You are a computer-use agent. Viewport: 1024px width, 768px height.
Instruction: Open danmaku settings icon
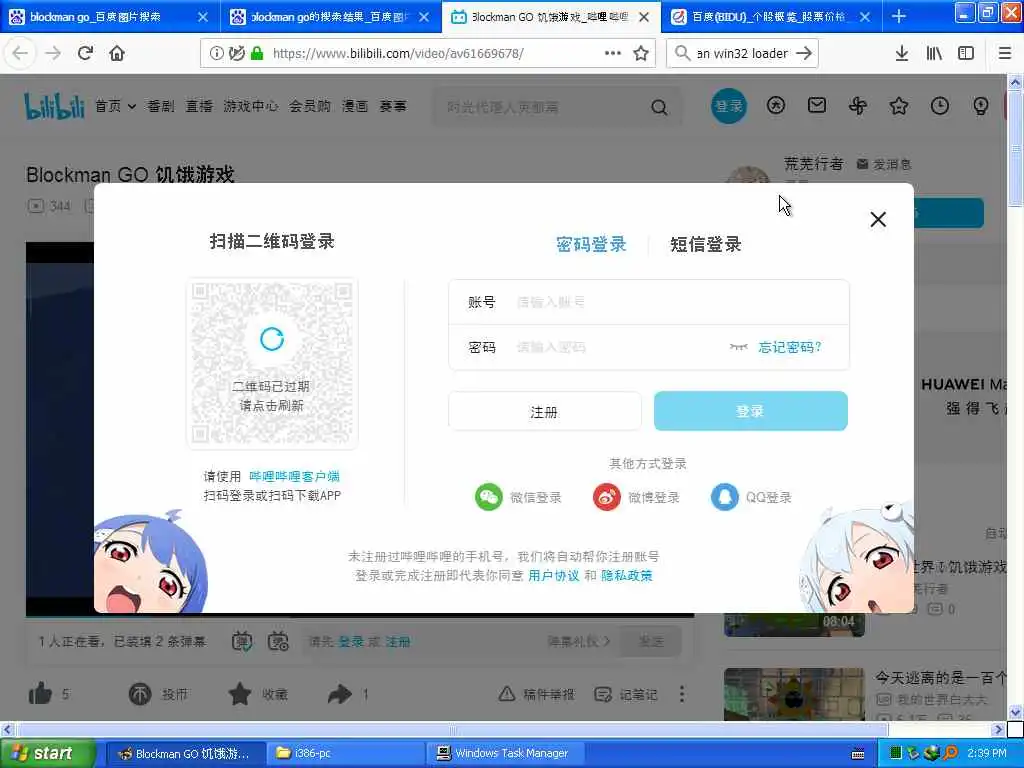pos(278,641)
